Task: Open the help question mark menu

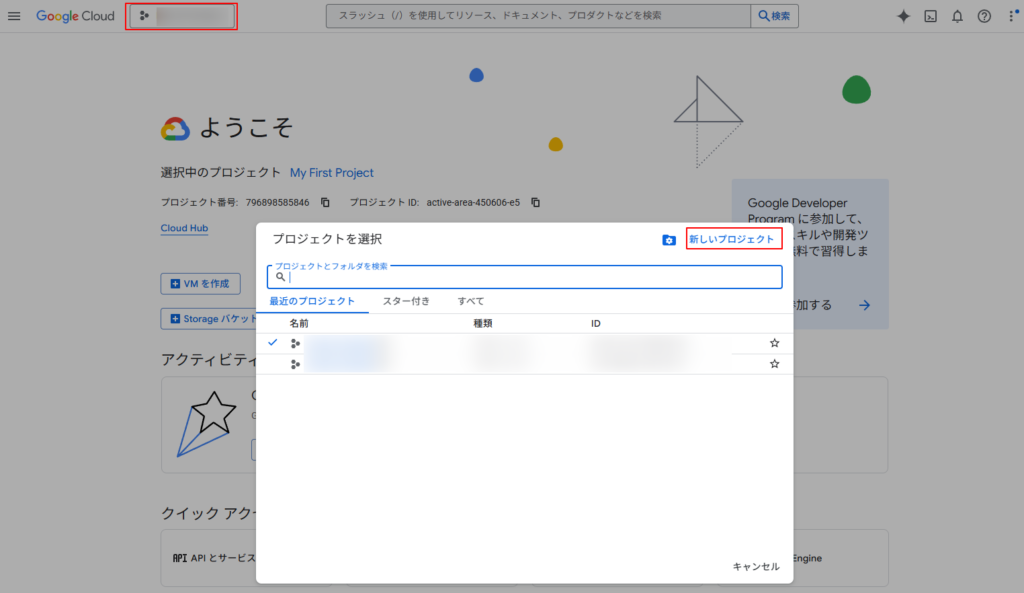Action: pyautogui.click(x=984, y=16)
